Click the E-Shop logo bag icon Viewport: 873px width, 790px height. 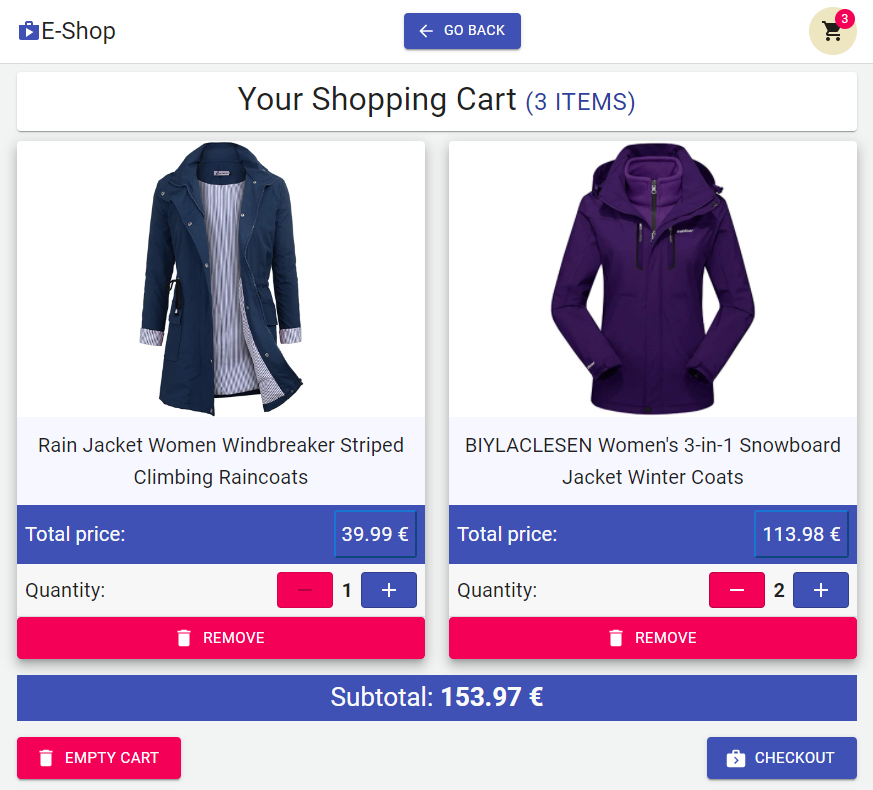click(x=28, y=31)
